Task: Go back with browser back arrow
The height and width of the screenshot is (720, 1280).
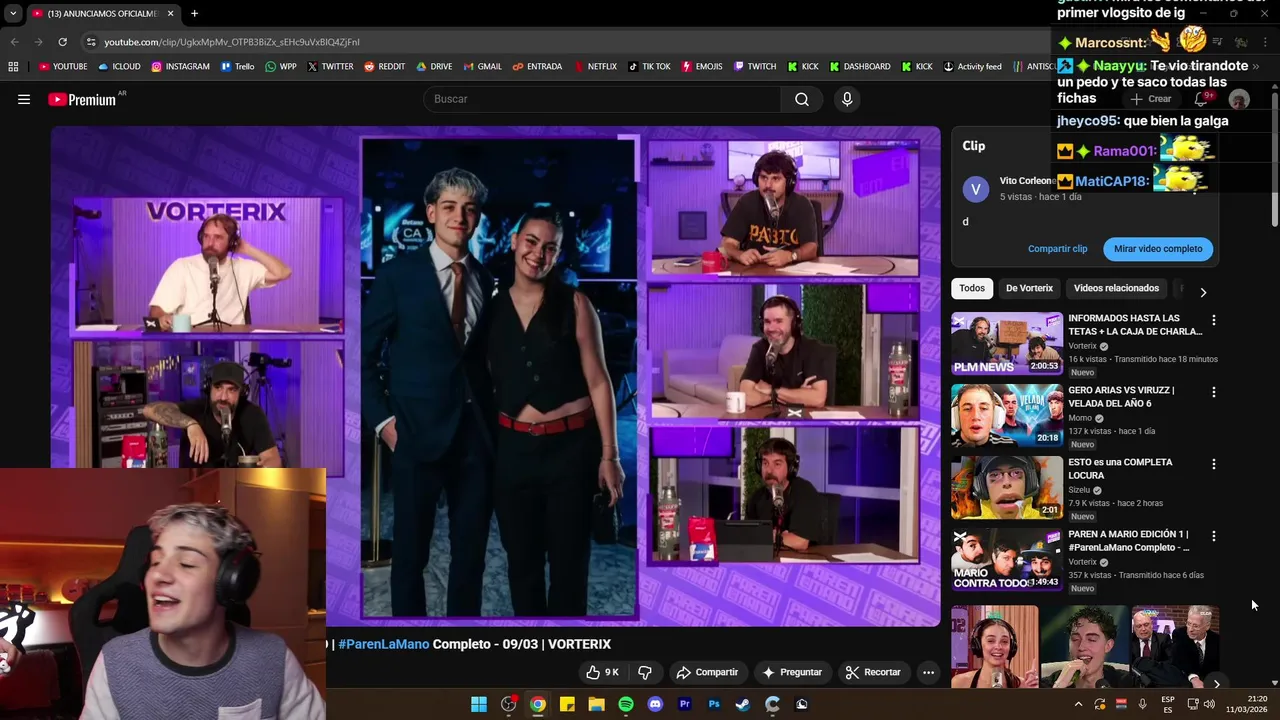Action: (14, 42)
